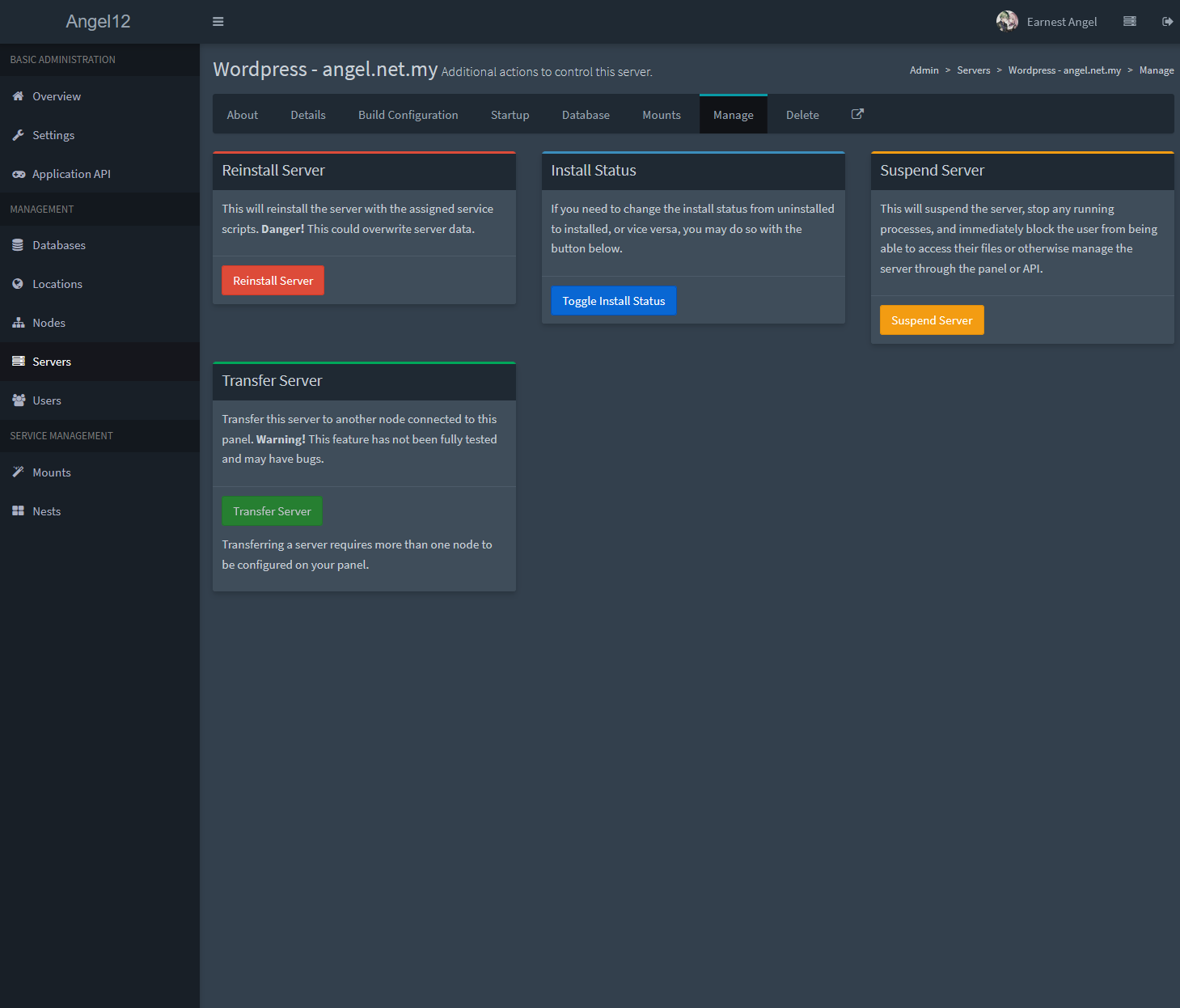Click the logout icon in top-right corner

(1167, 22)
